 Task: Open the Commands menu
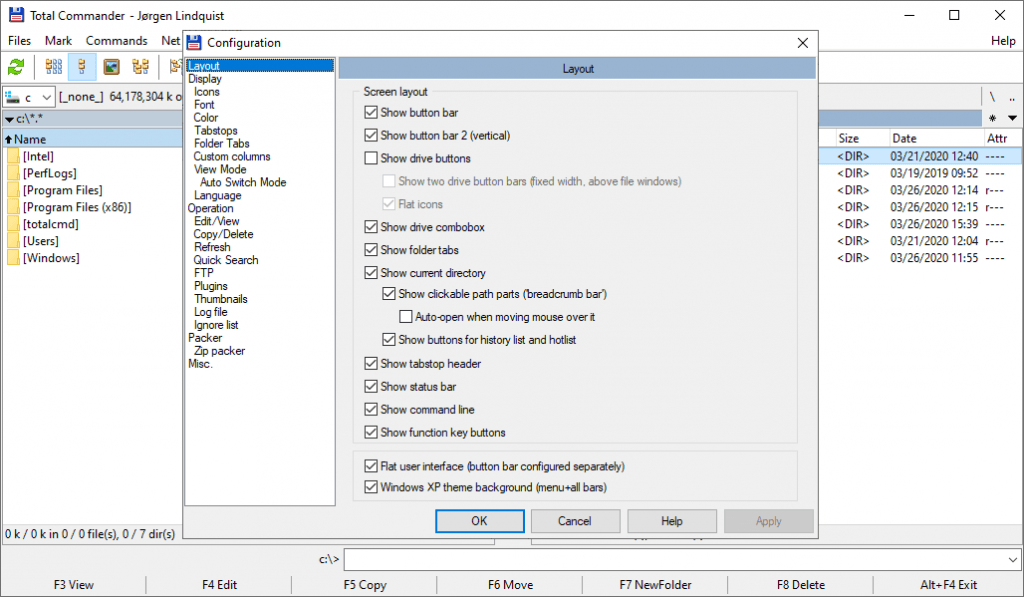(x=117, y=40)
